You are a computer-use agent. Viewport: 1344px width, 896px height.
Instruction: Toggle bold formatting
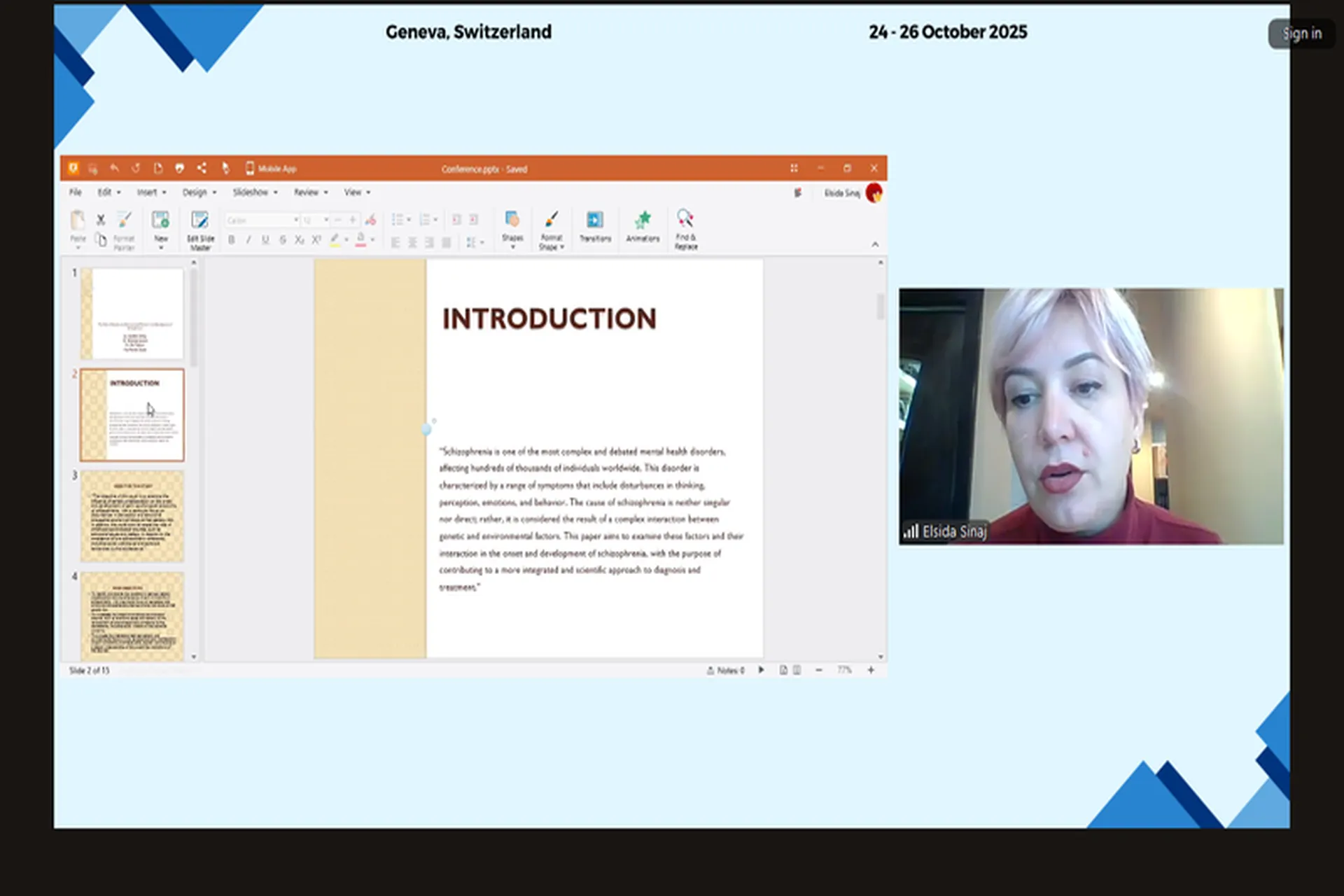click(232, 240)
